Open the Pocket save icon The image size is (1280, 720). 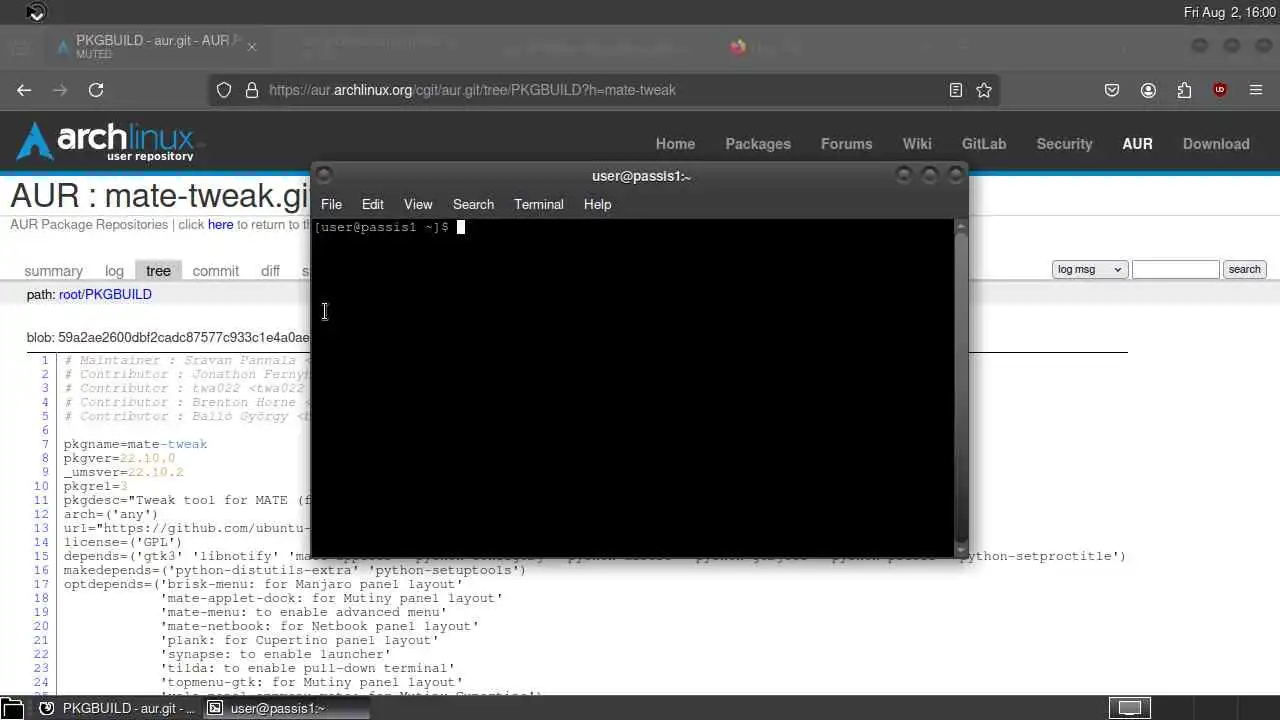1112,90
